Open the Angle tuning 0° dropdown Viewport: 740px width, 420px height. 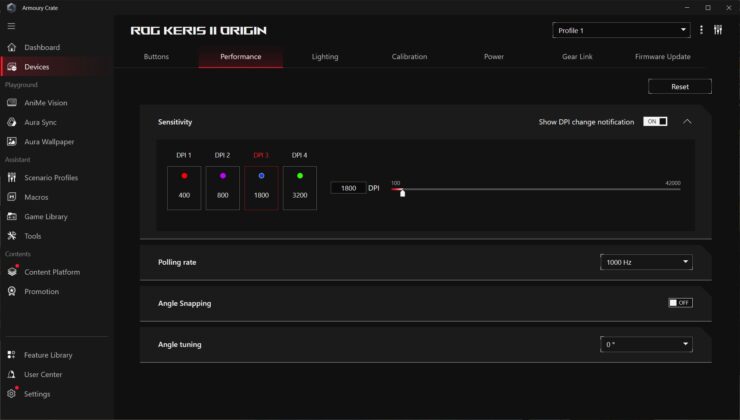click(646, 344)
